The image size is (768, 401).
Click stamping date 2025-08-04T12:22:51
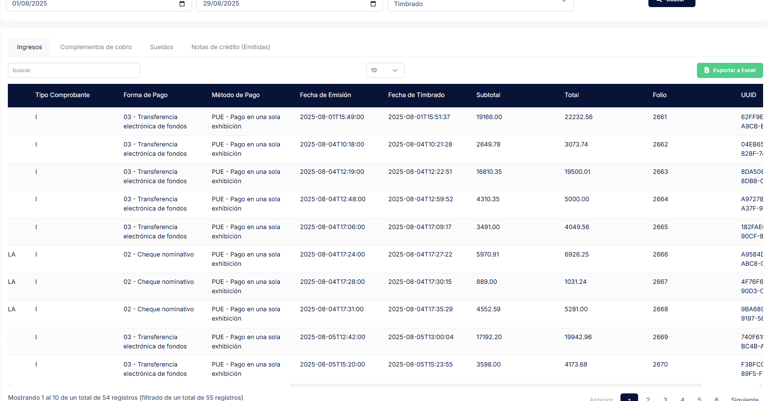[420, 172]
